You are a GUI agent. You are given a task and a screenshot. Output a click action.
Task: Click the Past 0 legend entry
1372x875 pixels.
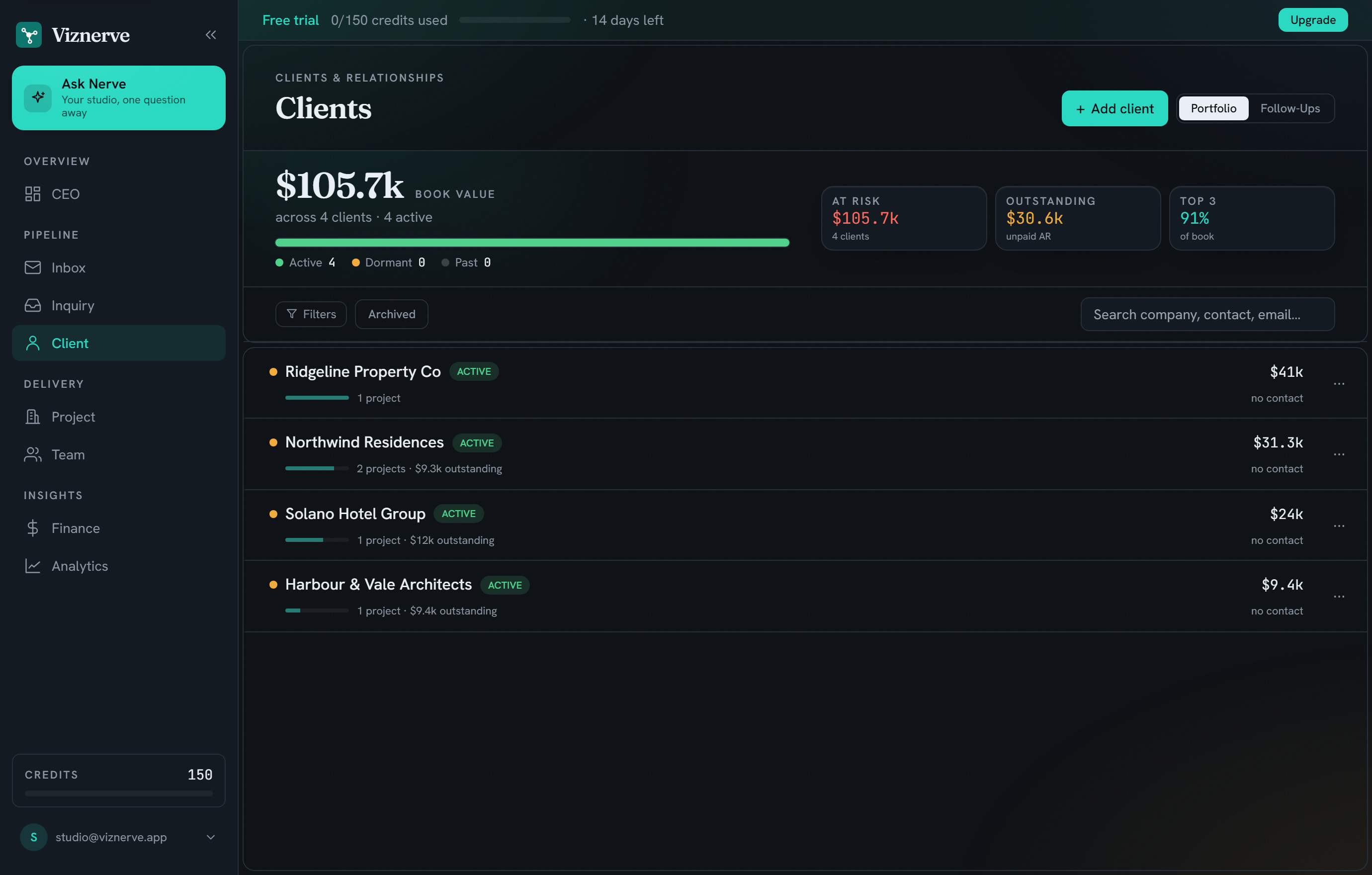tap(466, 262)
